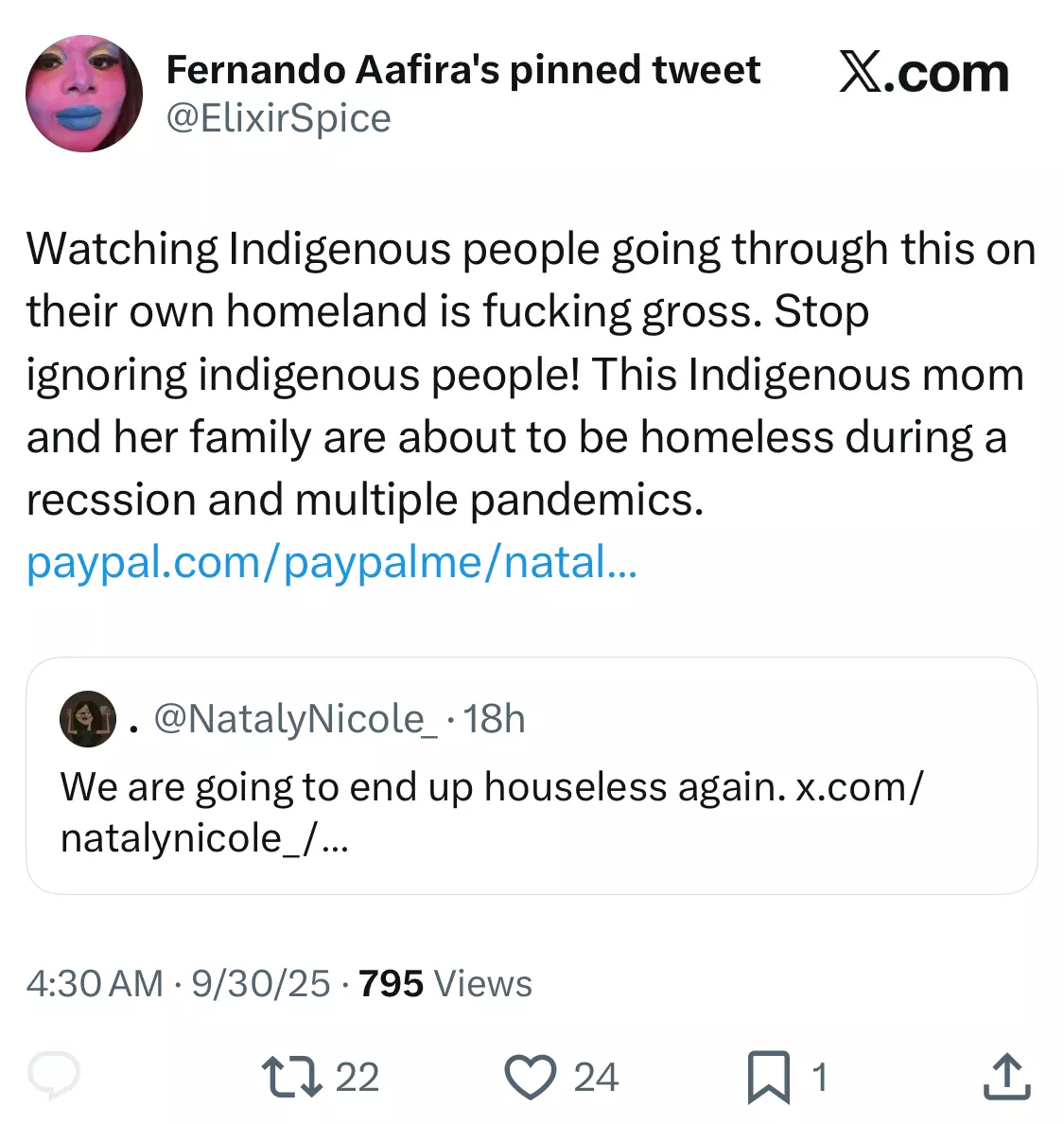Click the like count 24

pos(596,1078)
